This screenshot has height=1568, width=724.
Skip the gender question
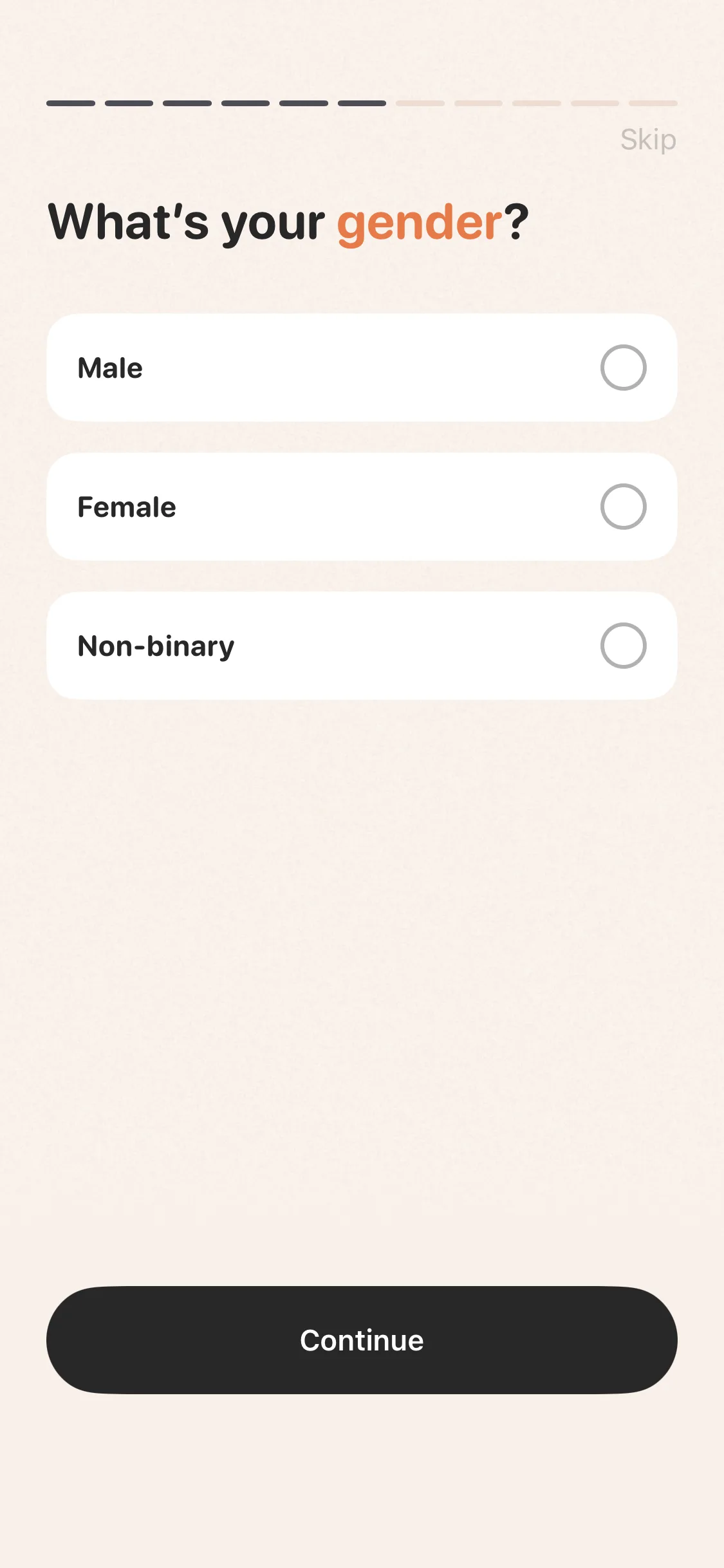tap(648, 140)
